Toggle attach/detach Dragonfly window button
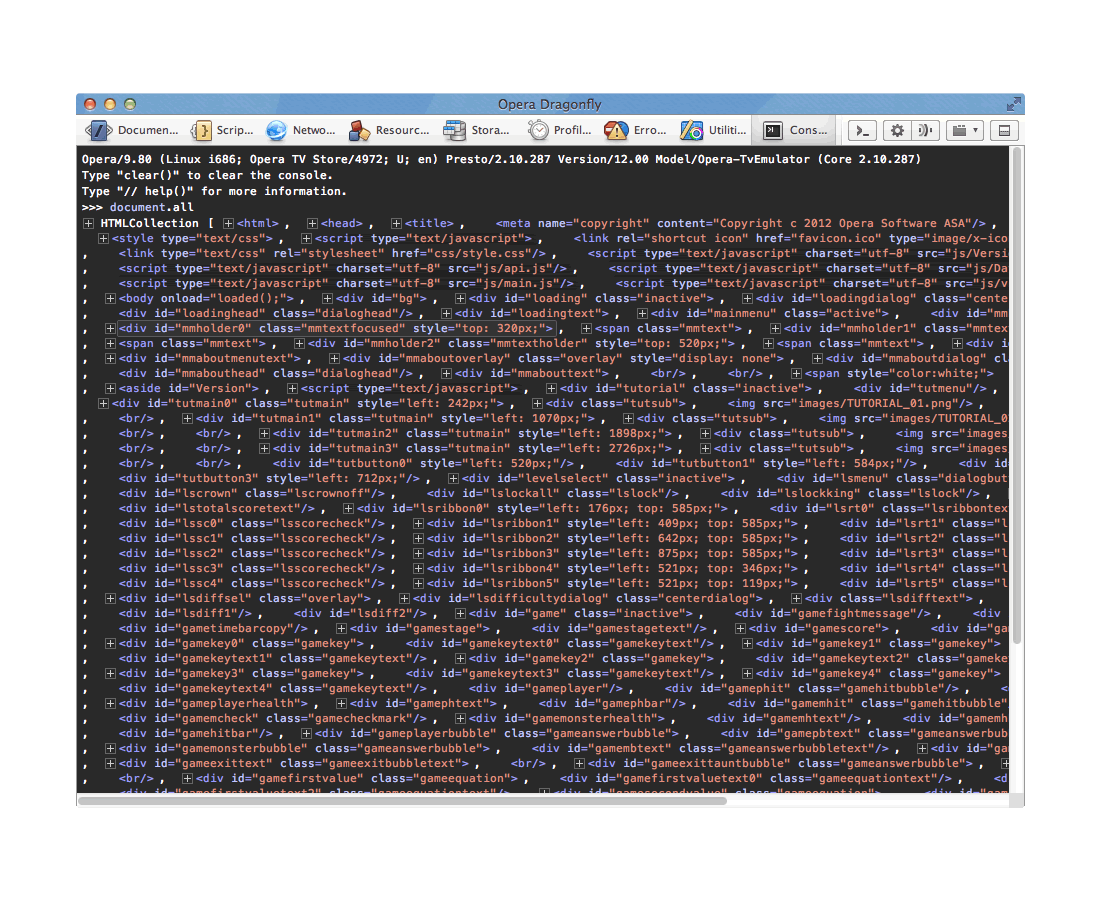Screen dimensions: 1100x900 point(1004,130)
